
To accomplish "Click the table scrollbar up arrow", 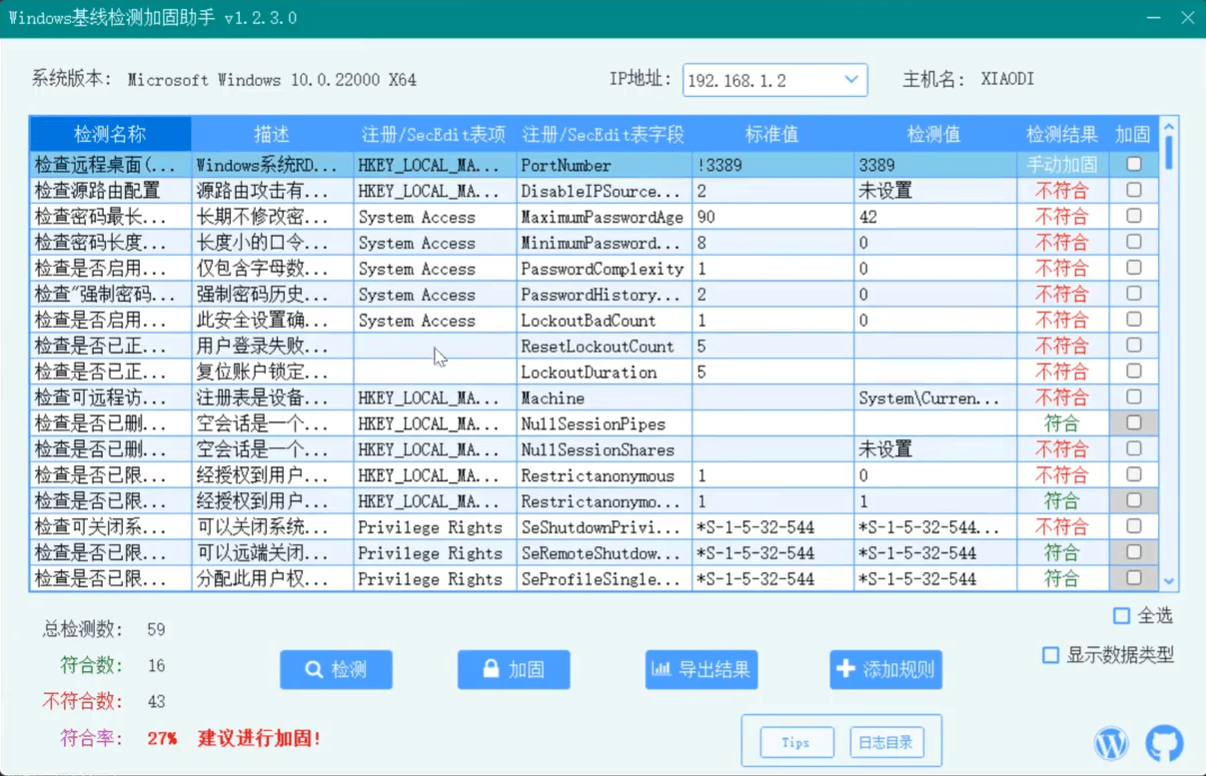I will (1169, 127).
